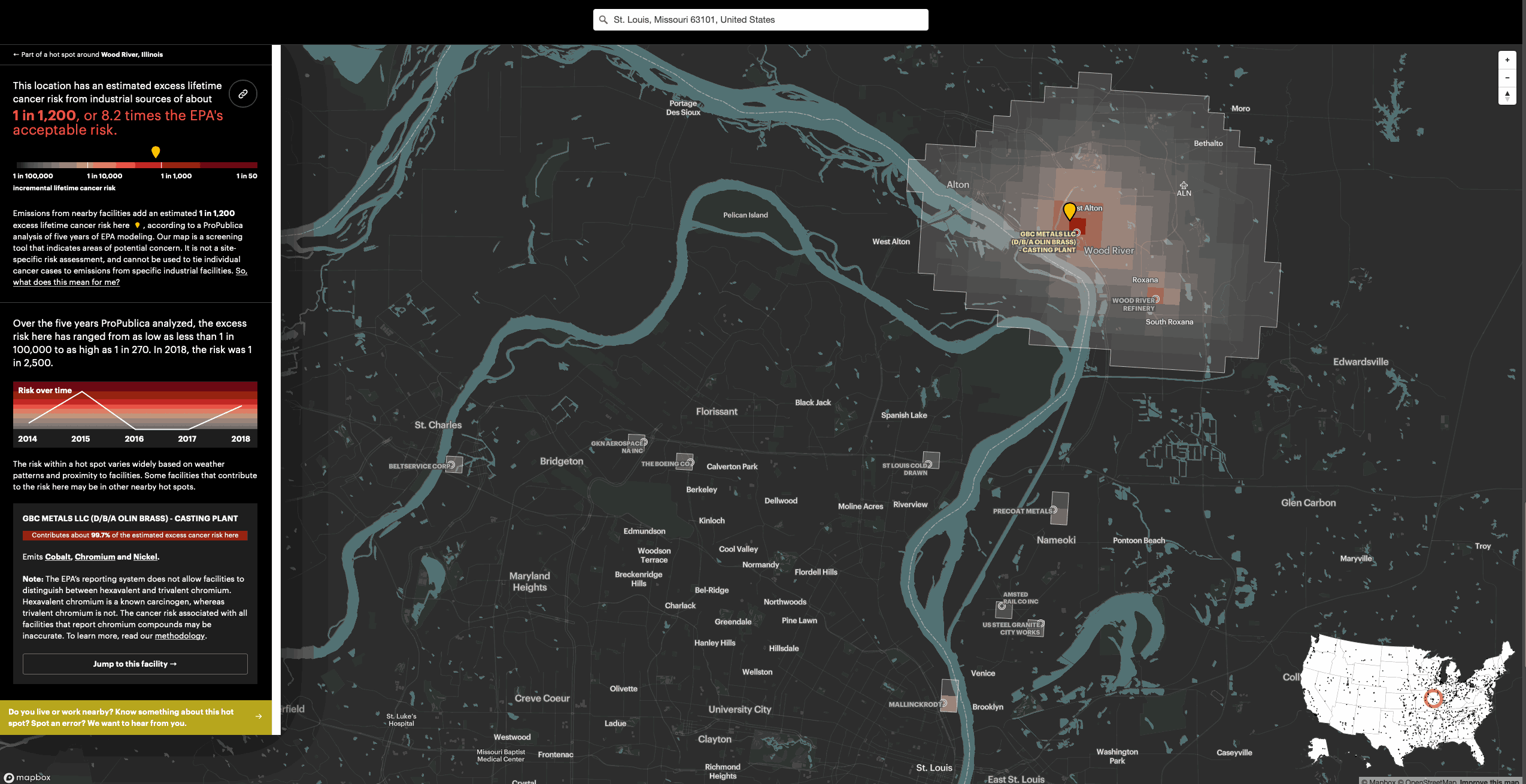Click the 2015 label on risk chart

pos(80,439)
